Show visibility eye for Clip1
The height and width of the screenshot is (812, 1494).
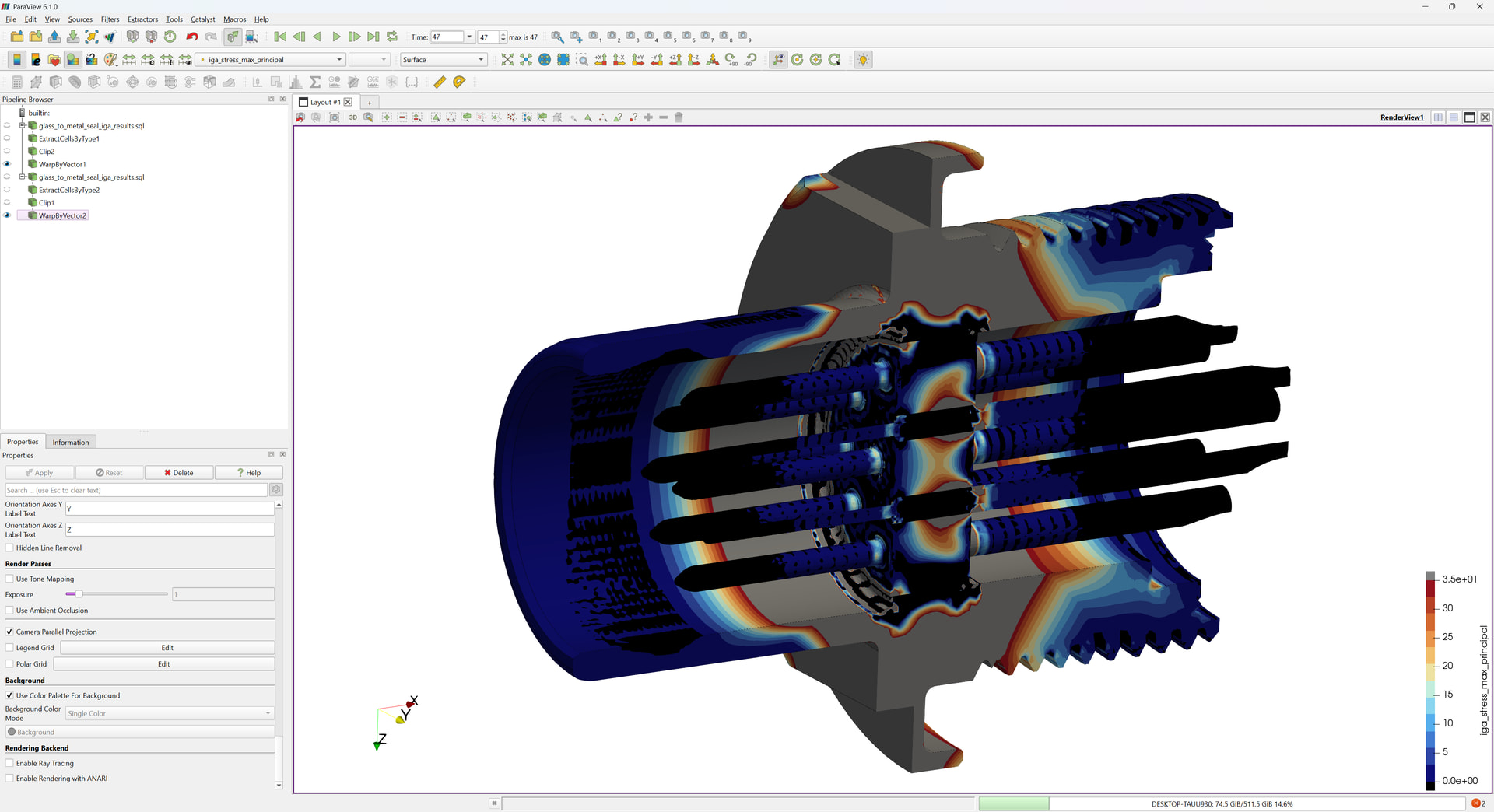click(8, 203)
